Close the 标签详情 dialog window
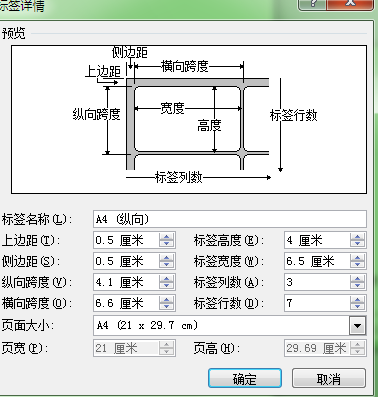Screen dimensions: 378x397 click(x=350, y=4)
